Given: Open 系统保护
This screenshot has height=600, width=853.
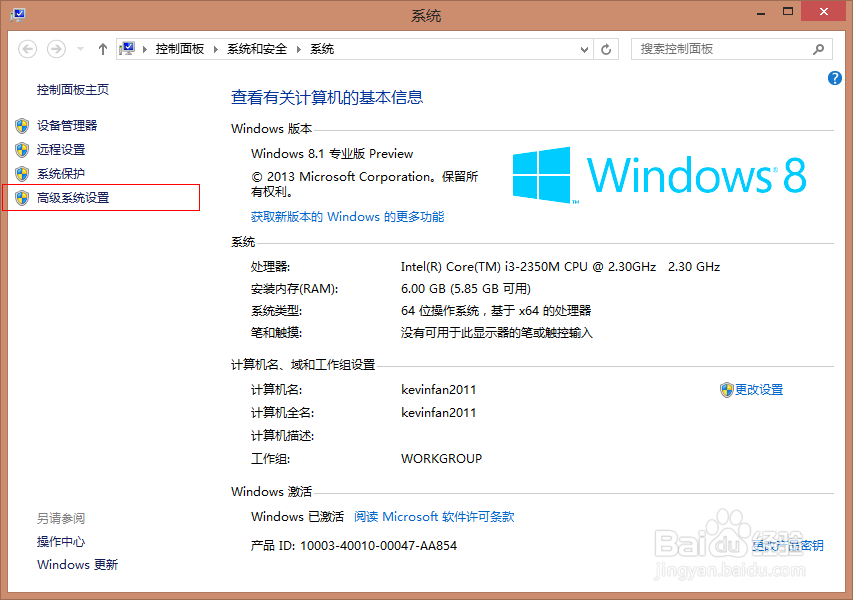Looking at the screenshot, I should point(61,174).
